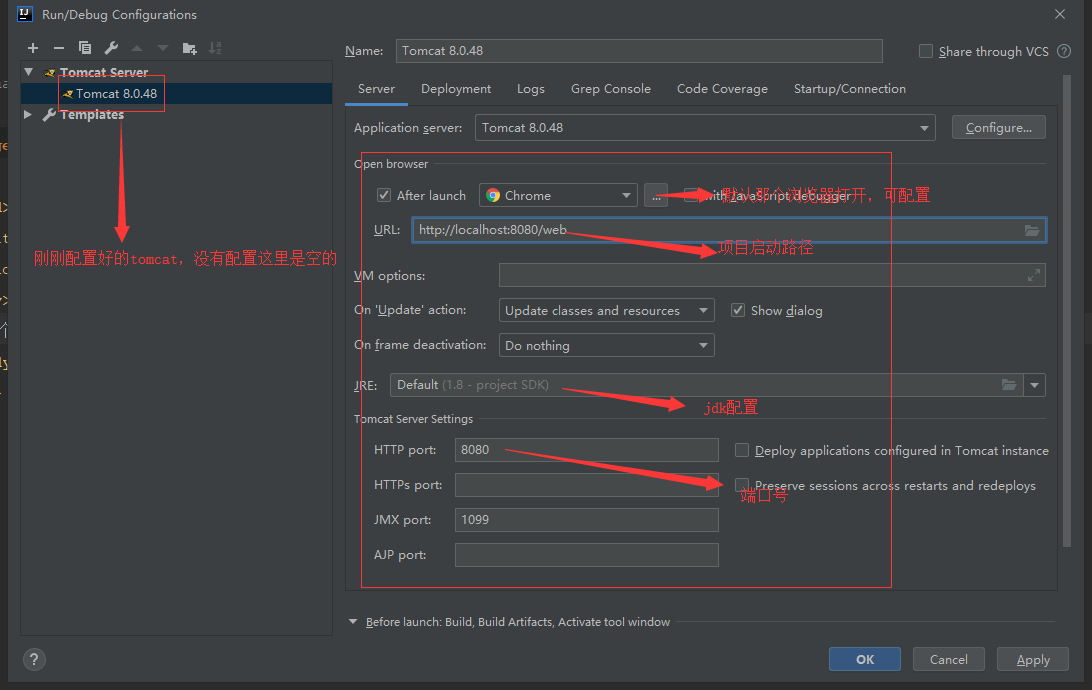1092x690 pixels.
Task: Remove the selected configuration with minus icon
Action: [x=58, y=48]
